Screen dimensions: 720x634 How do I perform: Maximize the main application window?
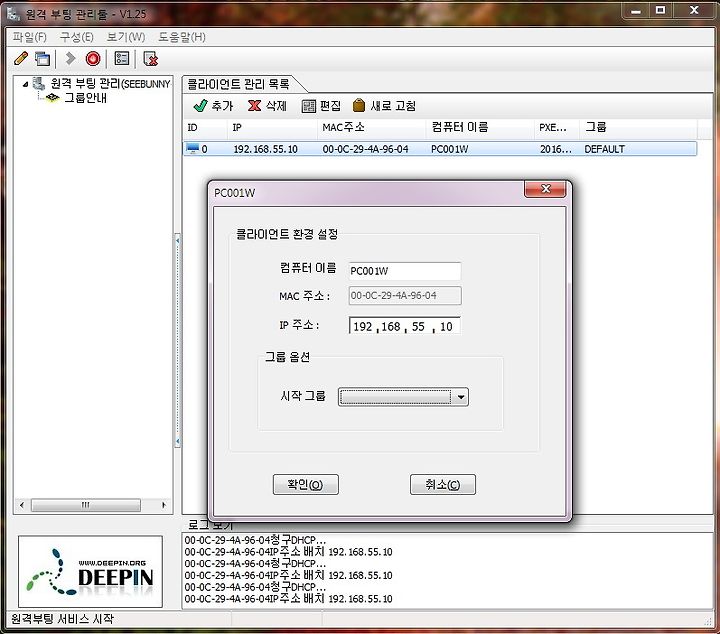tap(660, 11)
